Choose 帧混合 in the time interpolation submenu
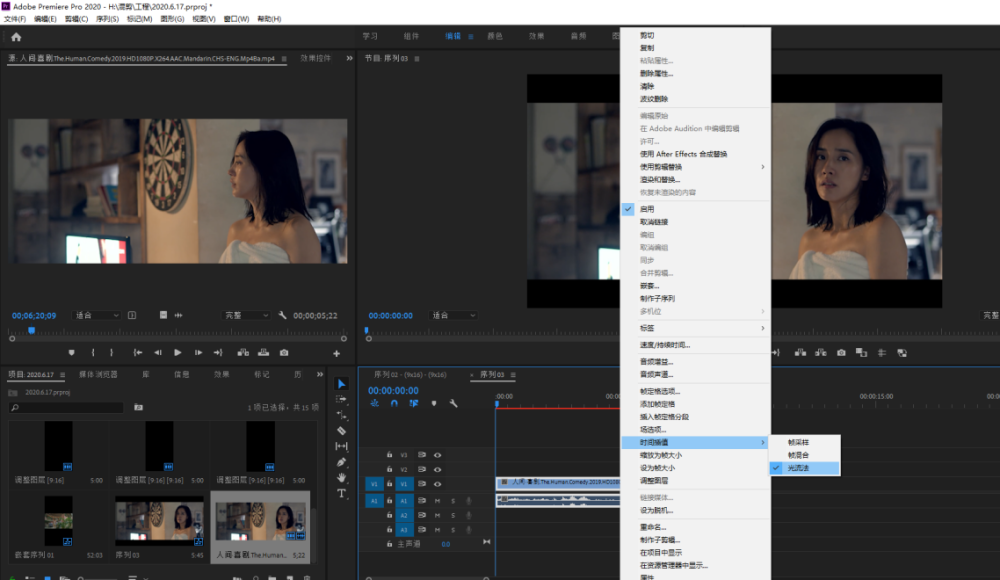The width and height of the screenshot is (1000, 580). pos(798,455)
